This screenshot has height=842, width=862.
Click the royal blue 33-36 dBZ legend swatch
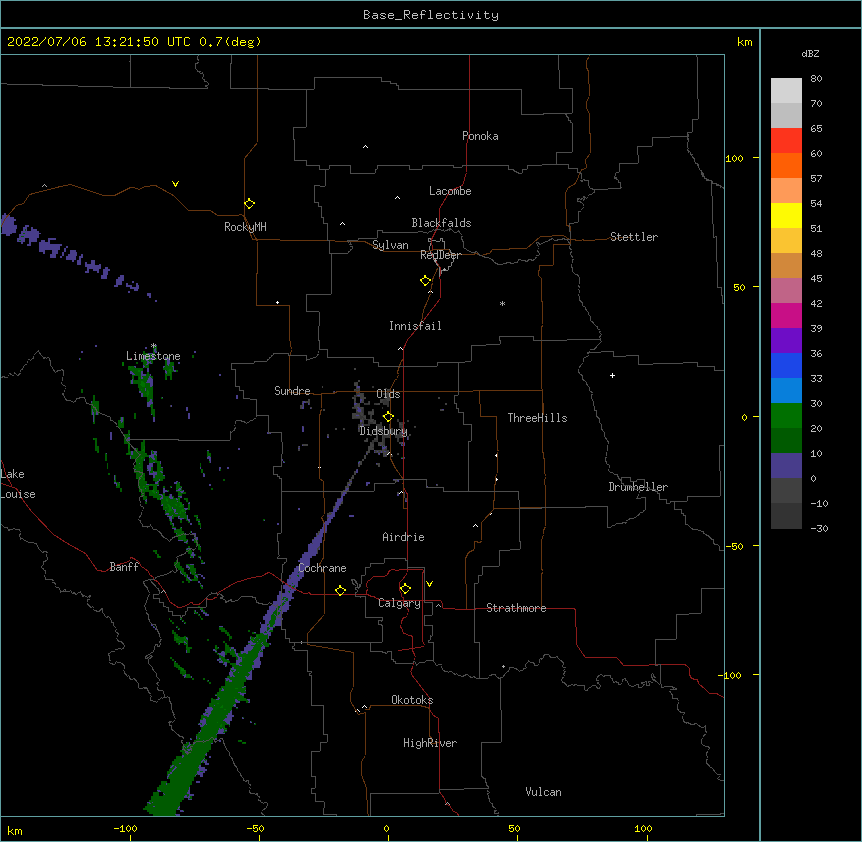pyautogui.click(x=786, y=365)
